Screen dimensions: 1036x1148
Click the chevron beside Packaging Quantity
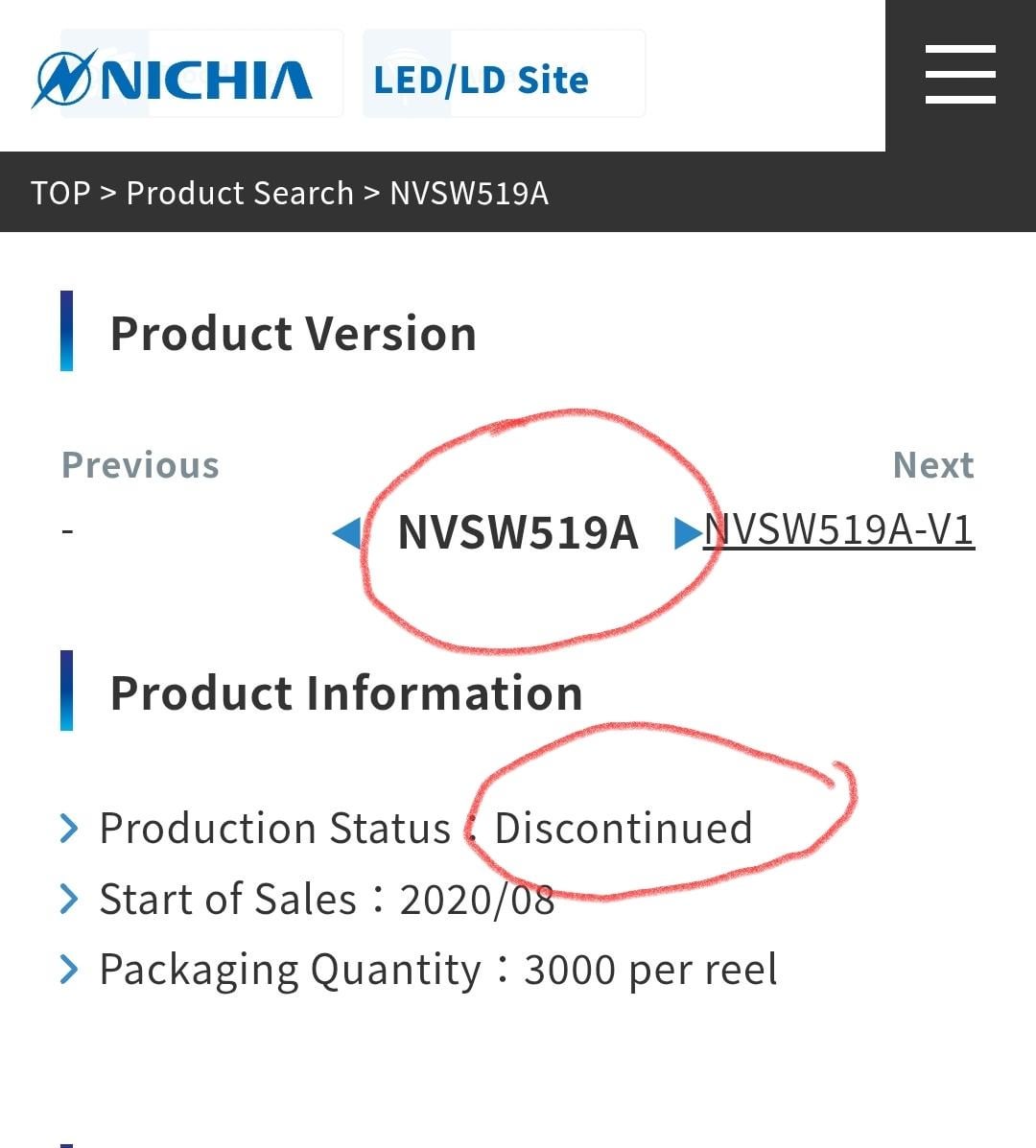(69, 970)
